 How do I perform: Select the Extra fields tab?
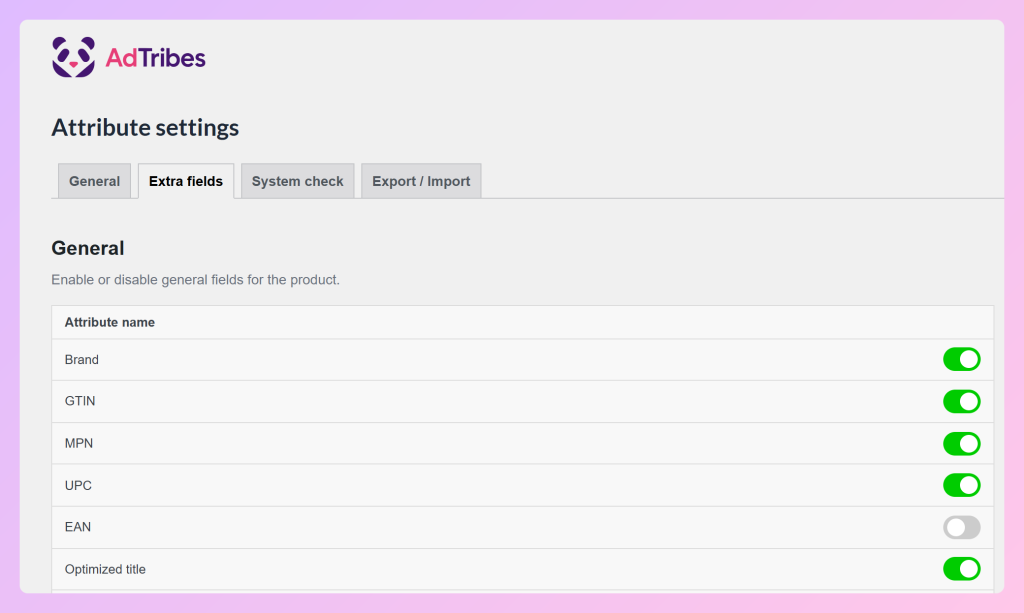[186, 181]
